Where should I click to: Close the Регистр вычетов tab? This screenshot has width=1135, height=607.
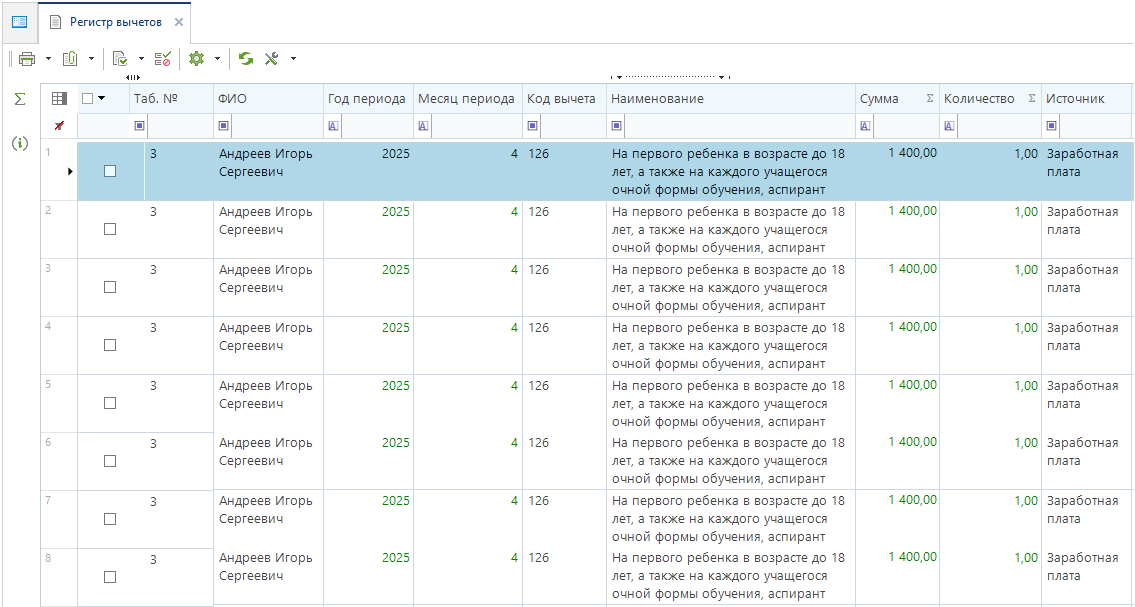pyautogui.click(x=179, y=22)
